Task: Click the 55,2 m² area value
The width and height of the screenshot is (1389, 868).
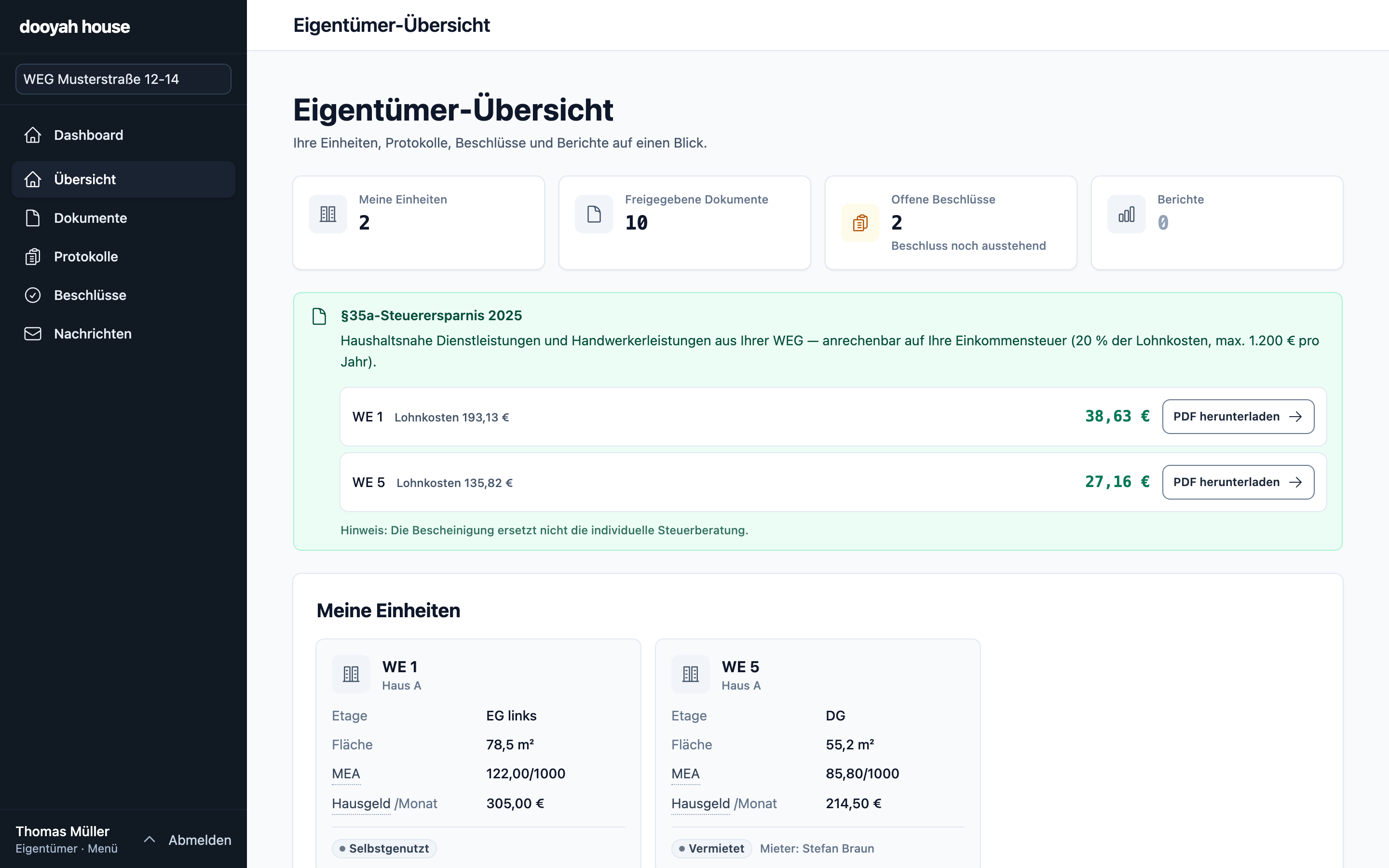Action: (x=850, y=745)
